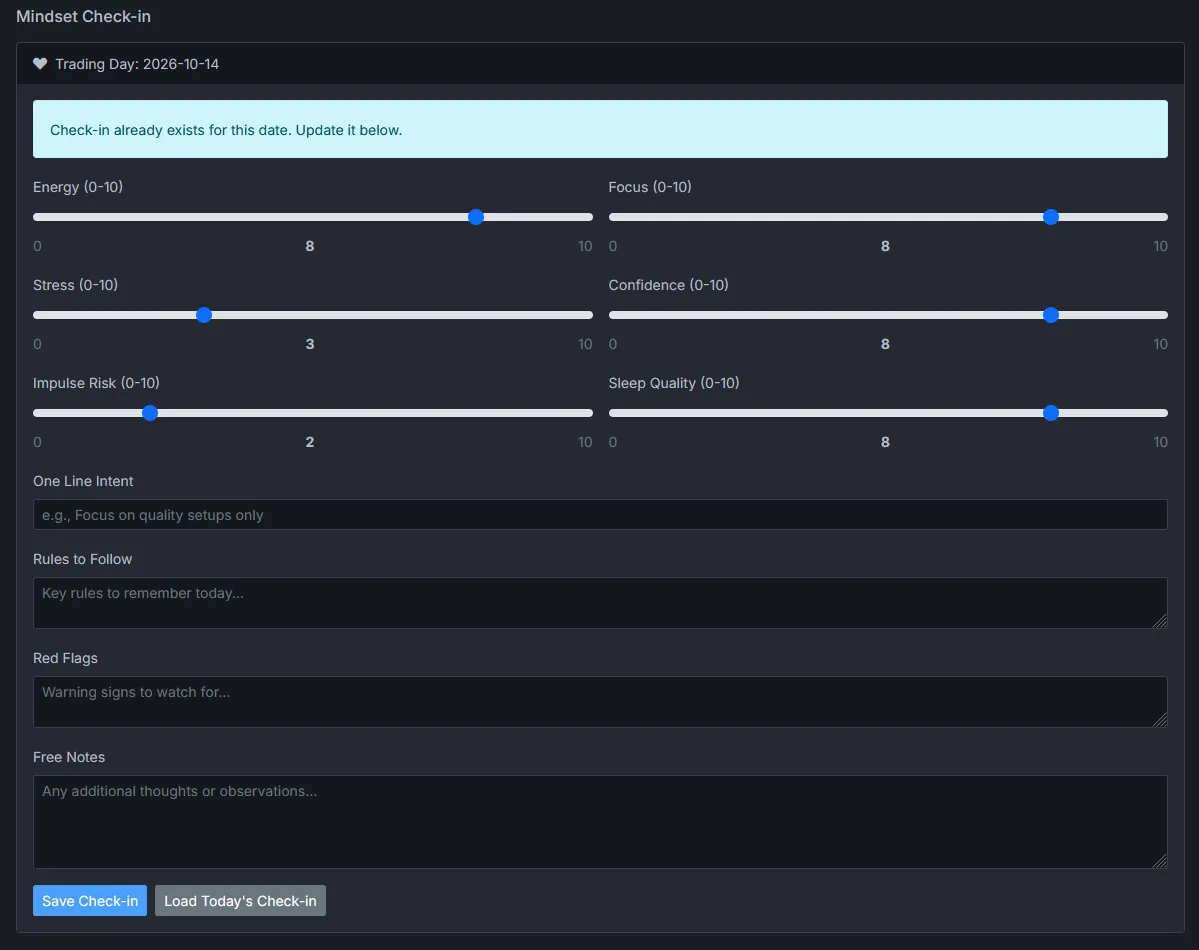The height and width of the screenshot is (950, 1199).
Task: Focus the One Line Intent field
Action: (x=600, y=515)
